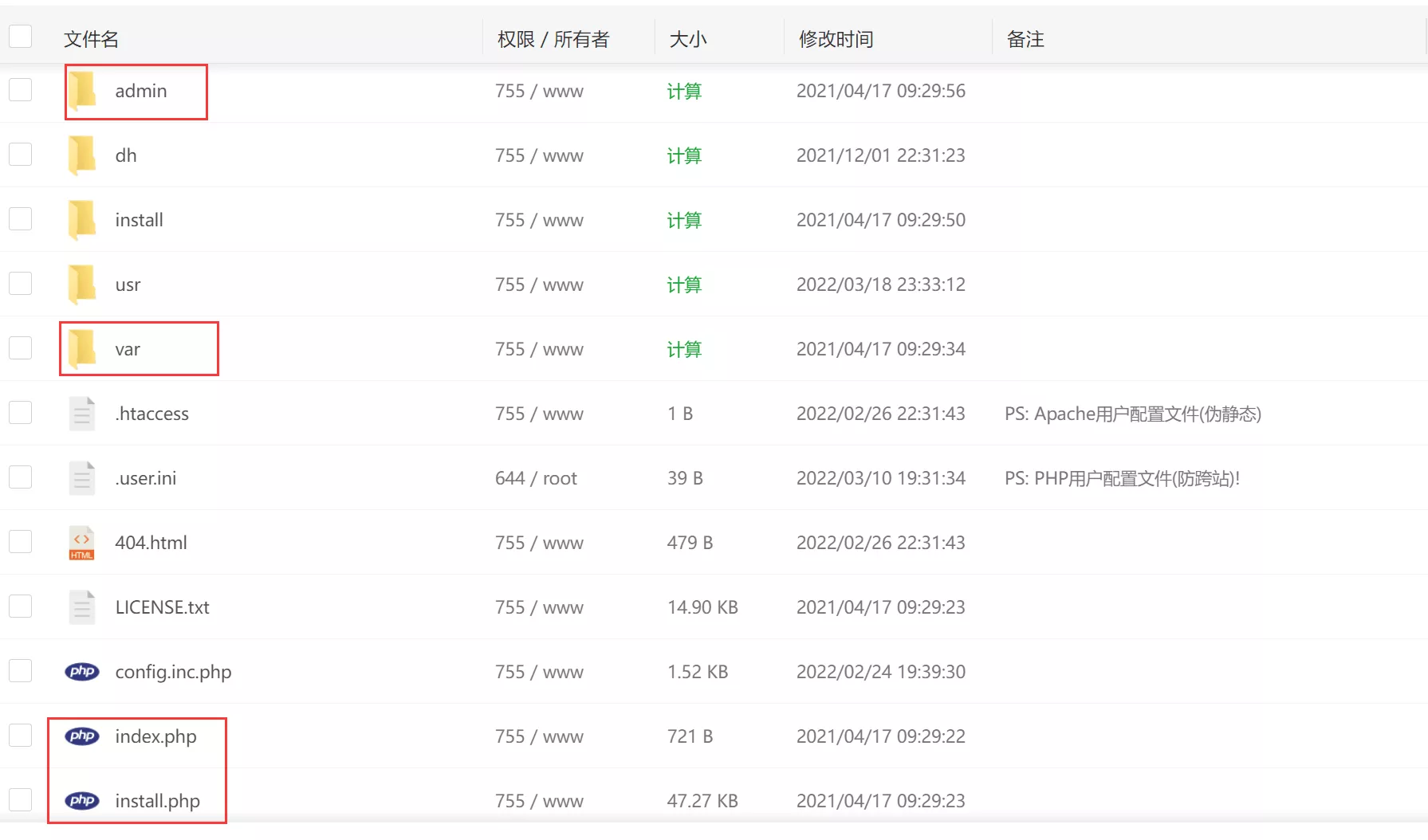
Task: Click the dh folder icon
Action: (x=82, y=155)
